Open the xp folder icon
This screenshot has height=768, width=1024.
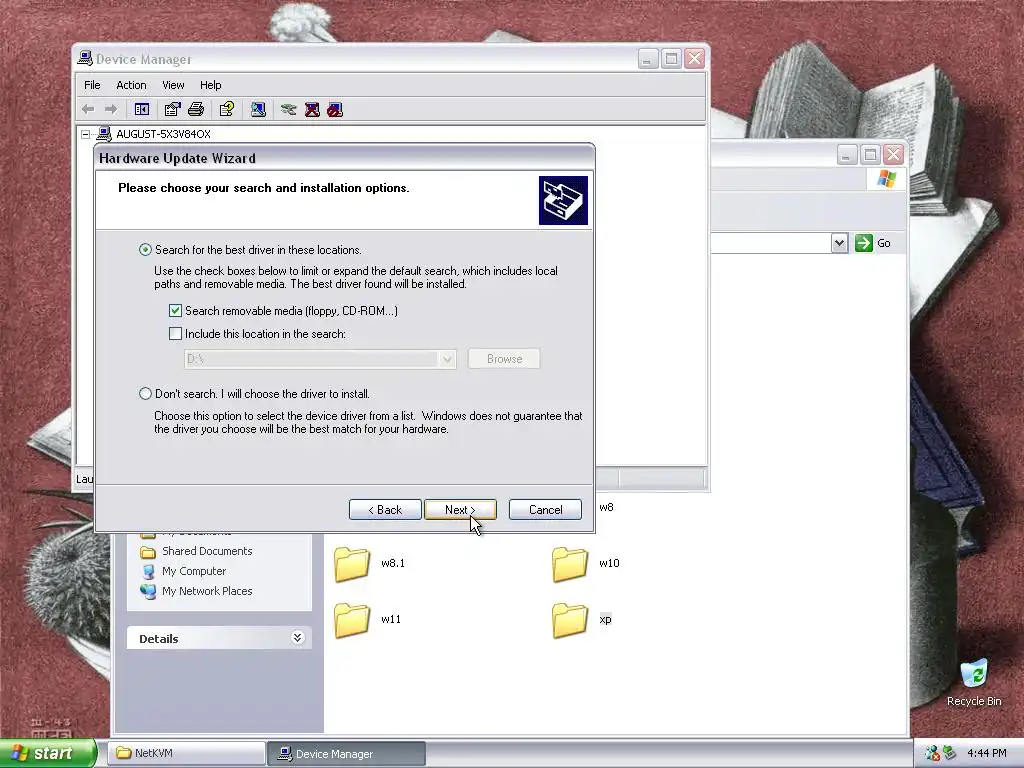pyautogui.click(x=569, y=620)
